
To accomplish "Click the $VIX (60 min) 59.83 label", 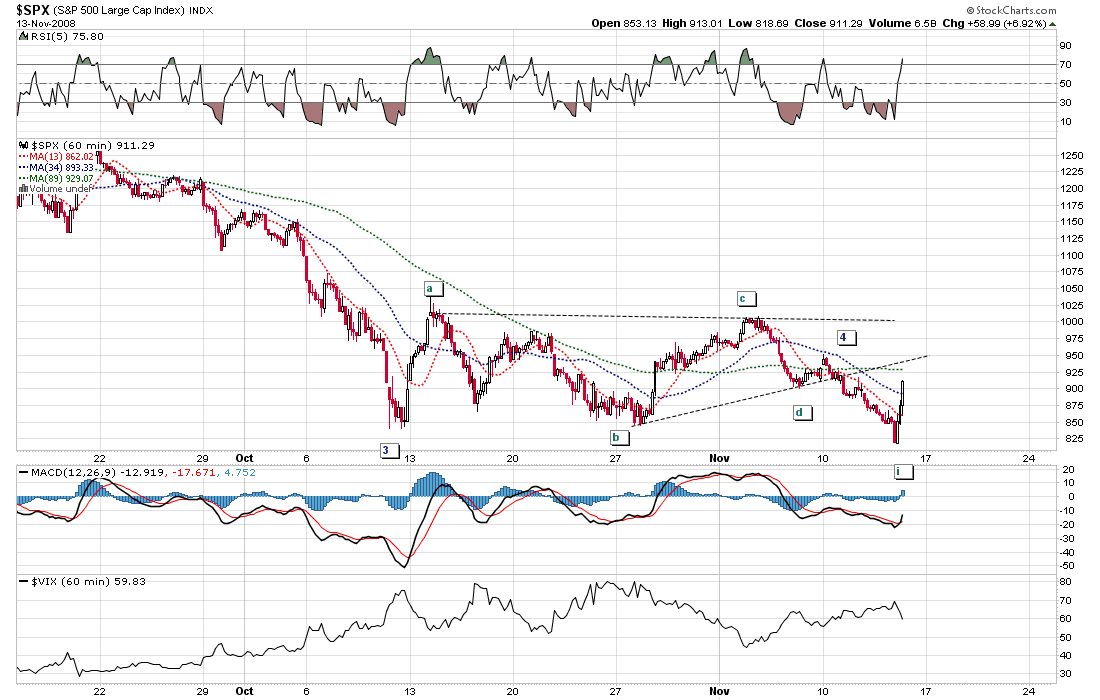I will pos(88,581).
